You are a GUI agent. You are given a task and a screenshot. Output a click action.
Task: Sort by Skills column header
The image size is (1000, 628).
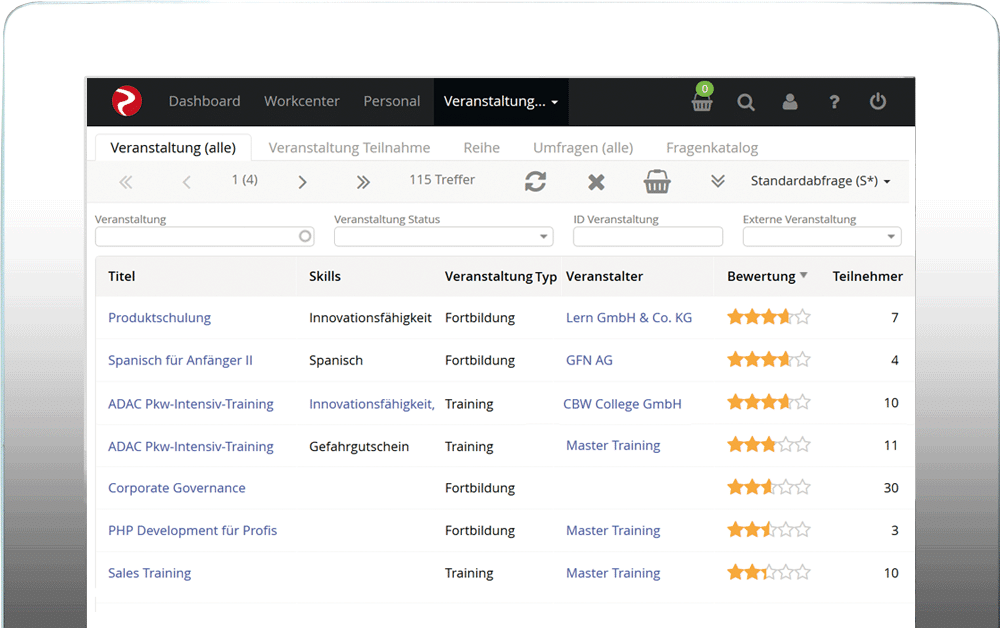click(x=325, y=276)
